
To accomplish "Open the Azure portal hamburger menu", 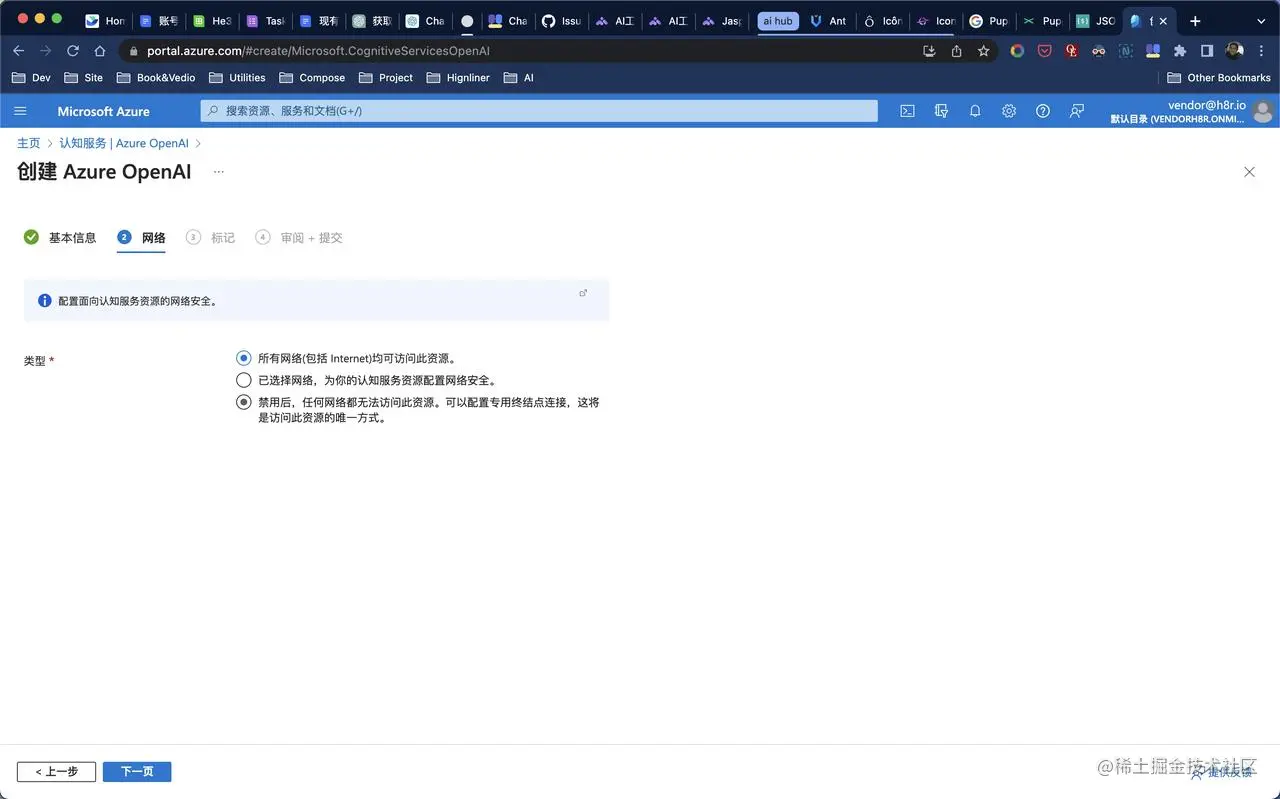I will [20, 111].
